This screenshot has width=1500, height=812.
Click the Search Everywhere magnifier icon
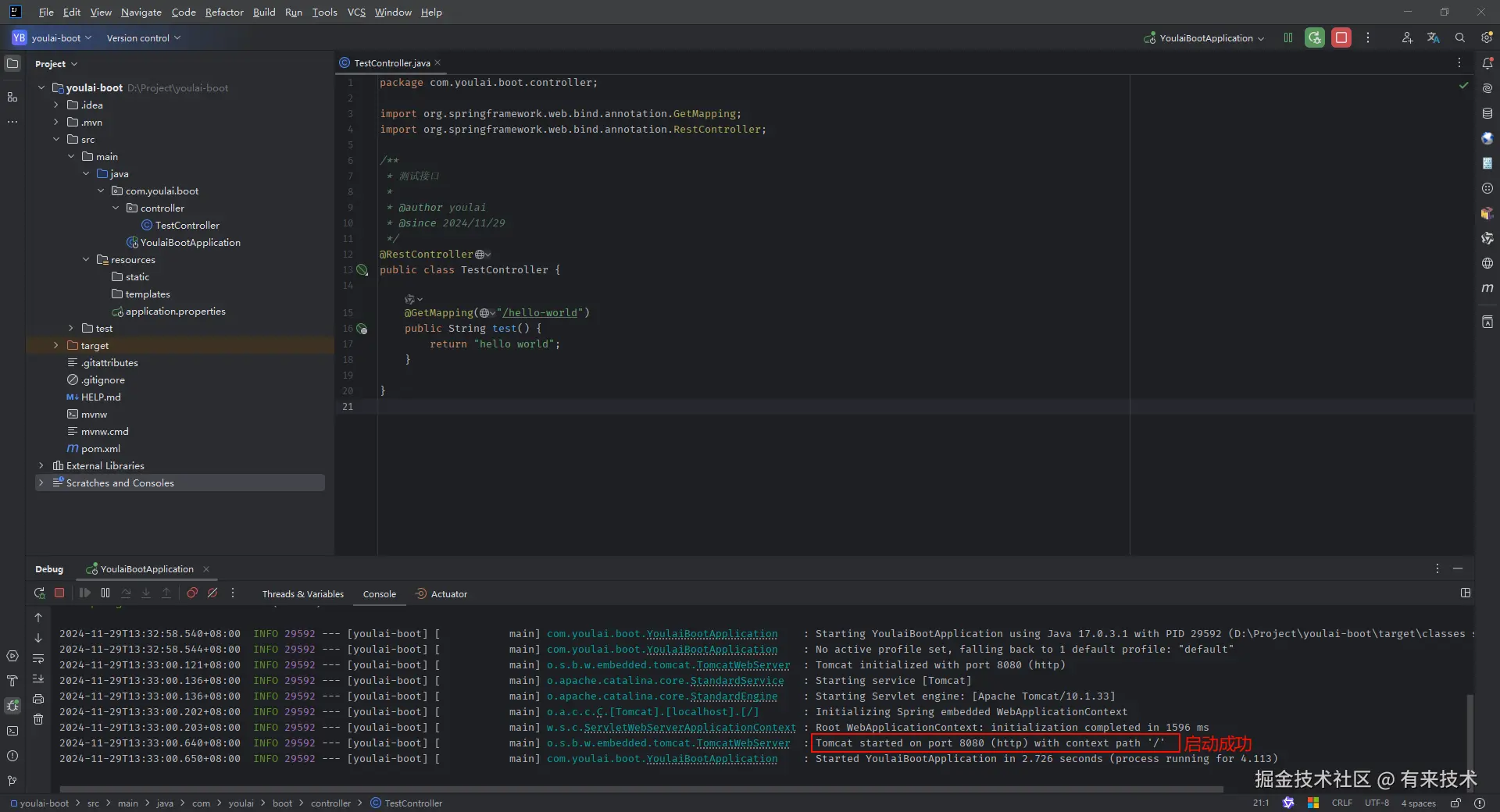point(1459,37)
